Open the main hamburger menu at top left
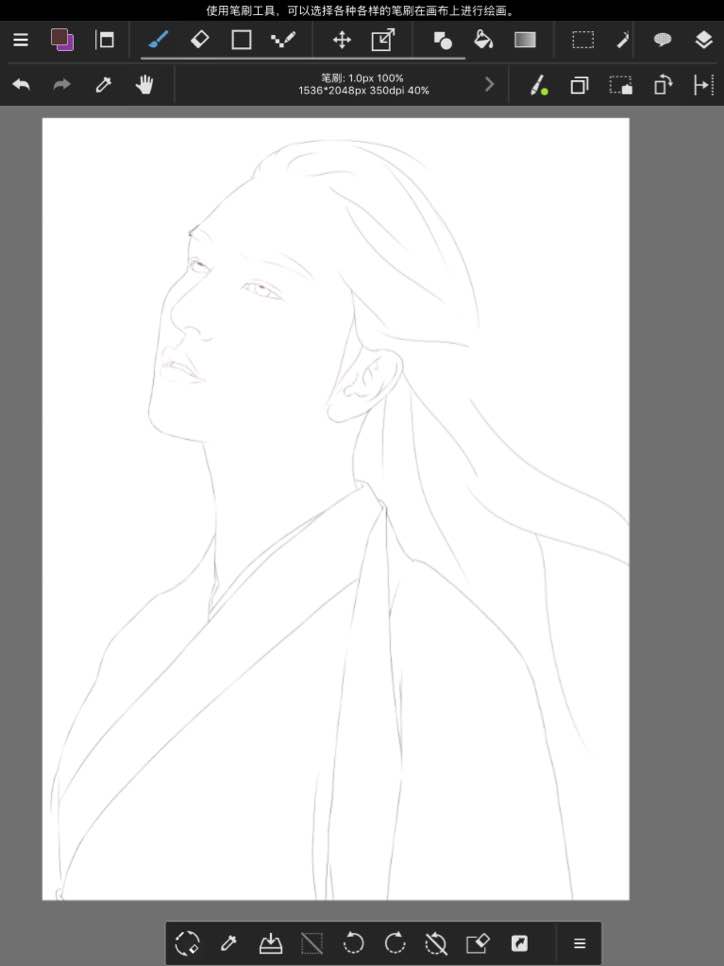 (21, 40)
